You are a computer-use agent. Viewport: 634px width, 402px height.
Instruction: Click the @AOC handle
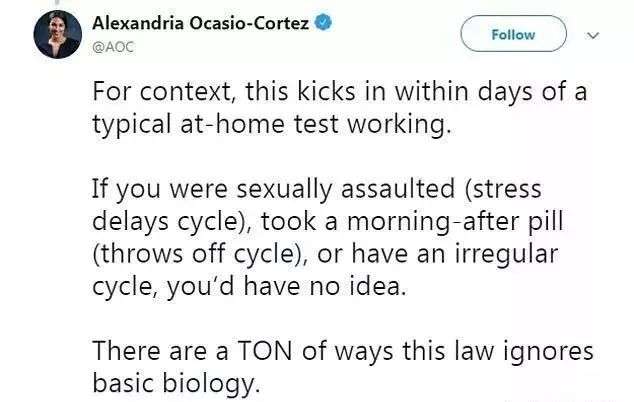coord(113,47)
